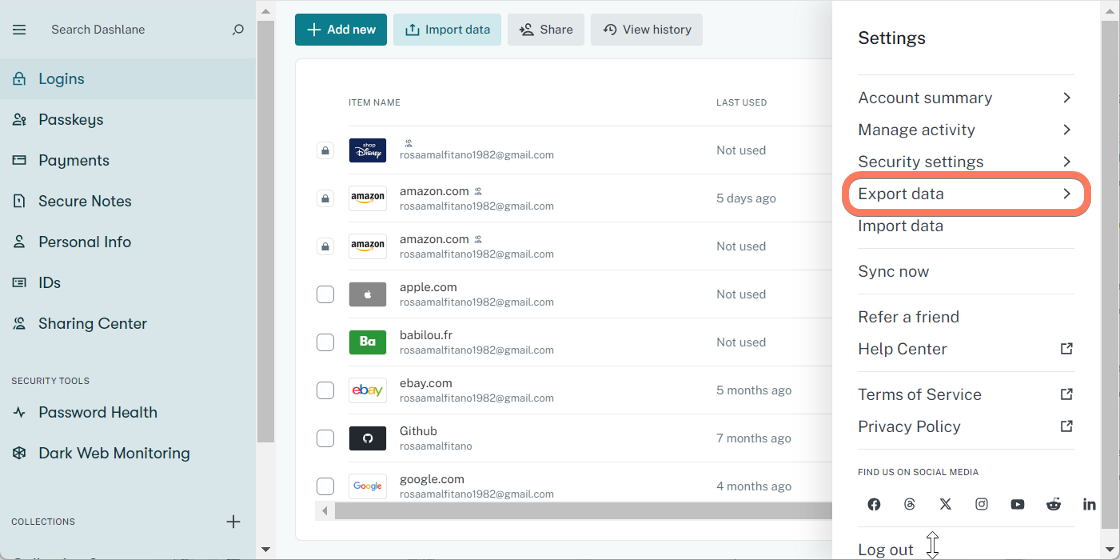The height and width of the screenshot is (560, 1120).
Task: Click Sync now
Action: click(894, 271)
